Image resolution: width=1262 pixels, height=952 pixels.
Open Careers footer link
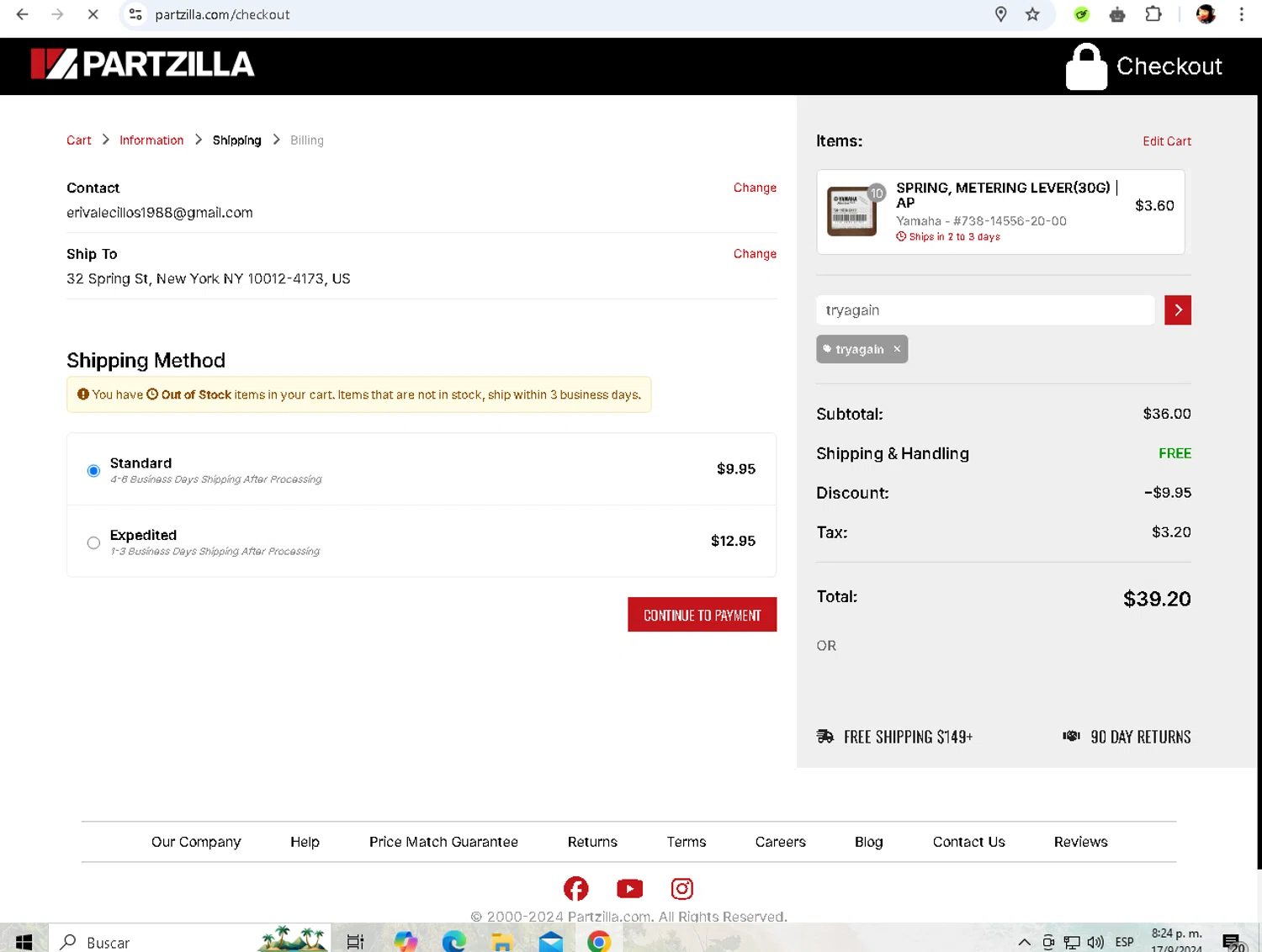[780, 842]
